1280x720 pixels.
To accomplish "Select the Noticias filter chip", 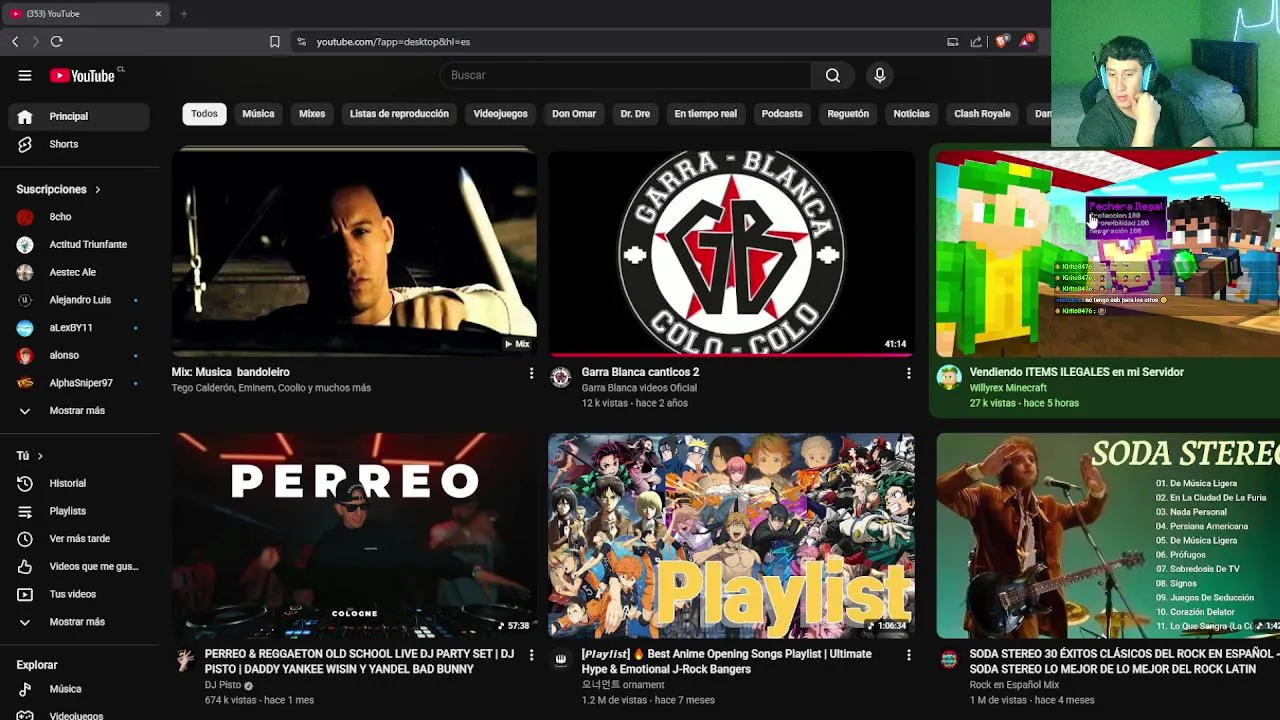I will click(x=911, y=114).
